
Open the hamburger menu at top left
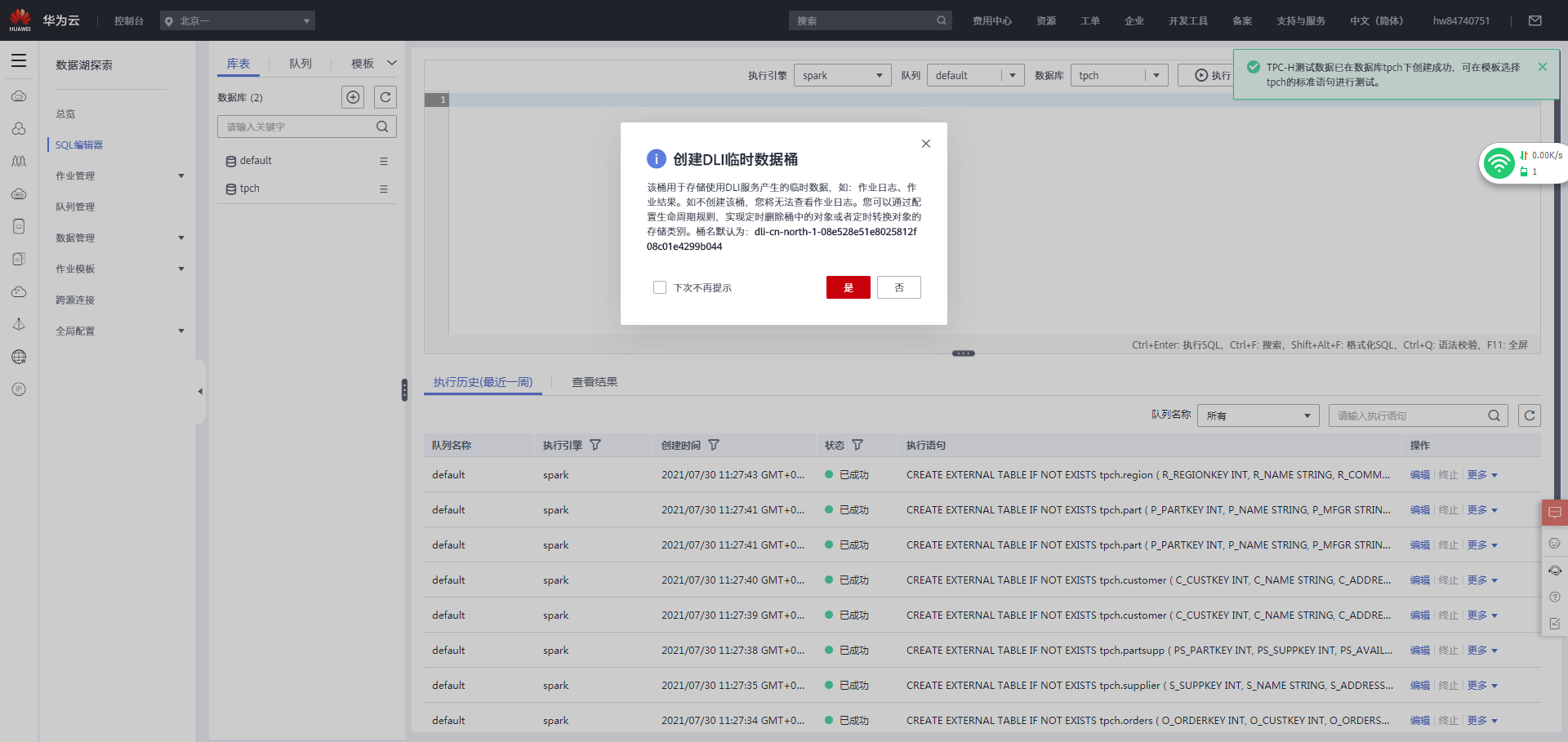coord(19,61)
